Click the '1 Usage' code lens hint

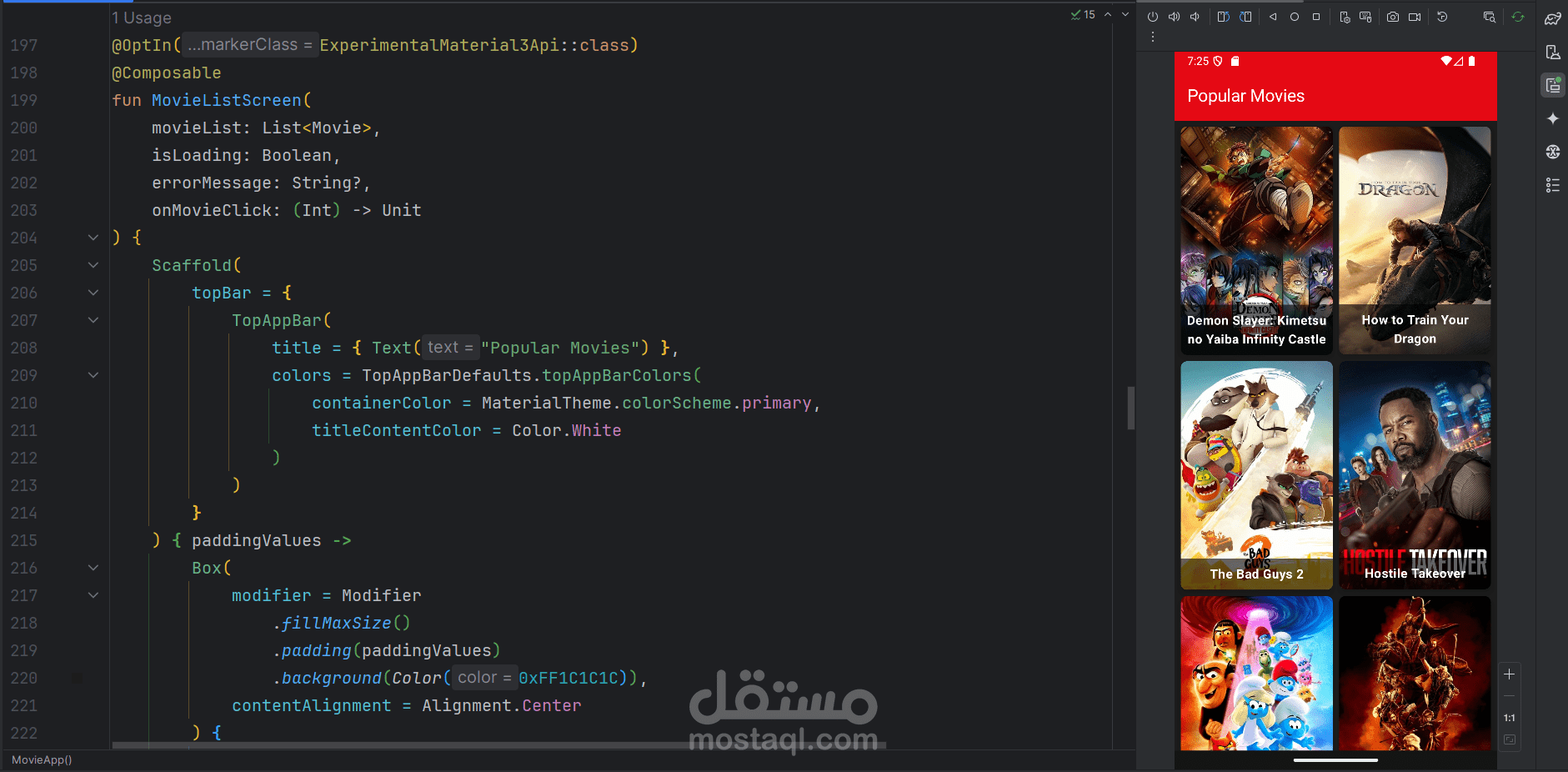click(142, 18)
